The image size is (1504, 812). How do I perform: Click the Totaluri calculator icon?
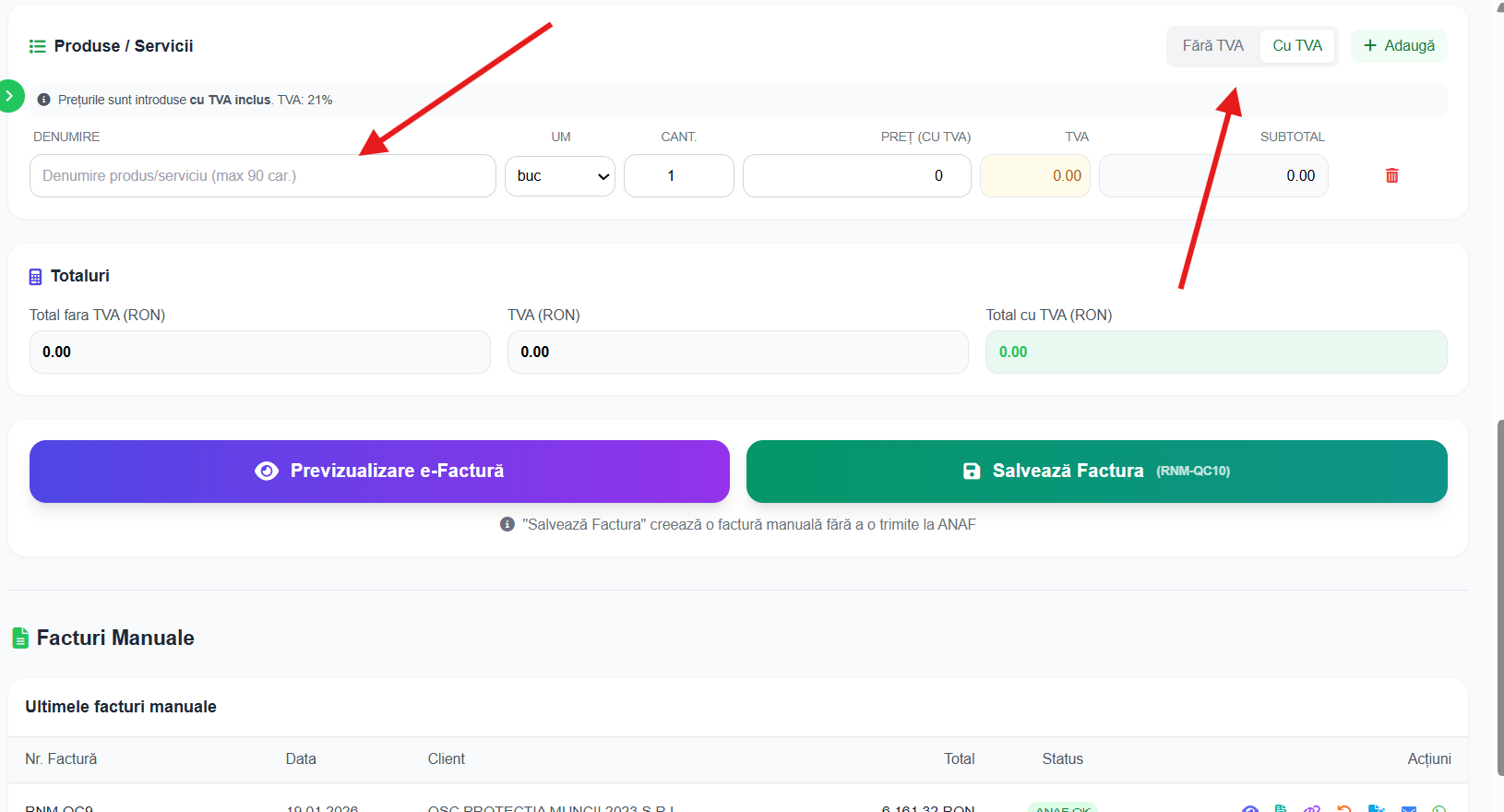point(35,277)
